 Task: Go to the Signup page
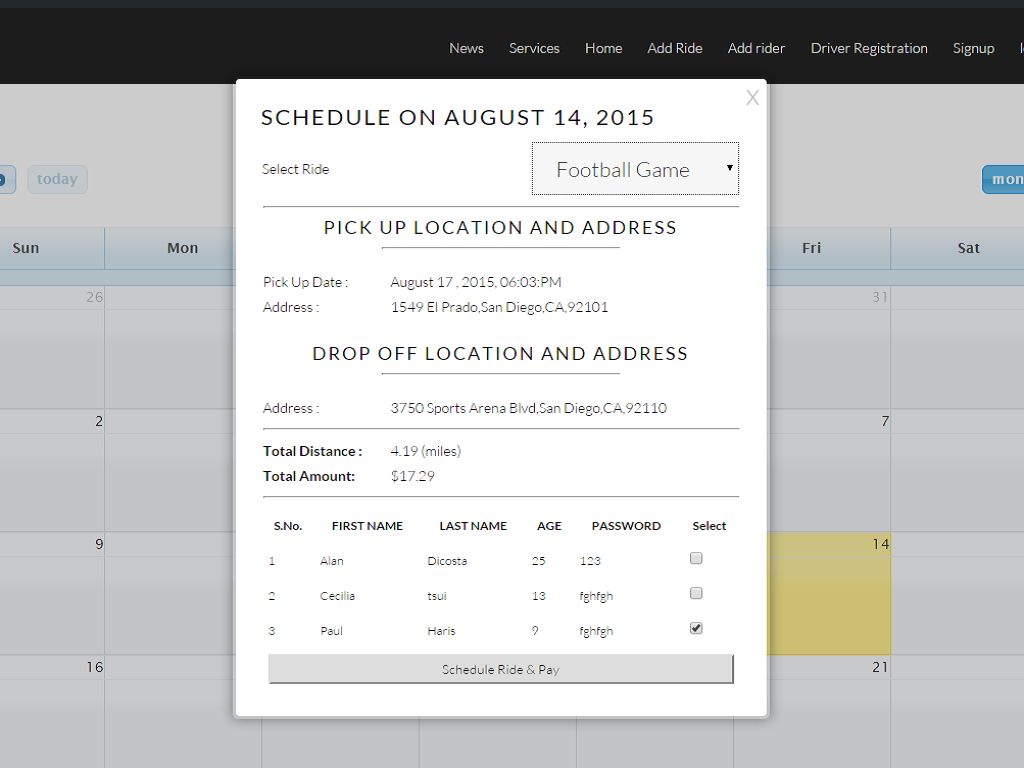pos(973,48)
